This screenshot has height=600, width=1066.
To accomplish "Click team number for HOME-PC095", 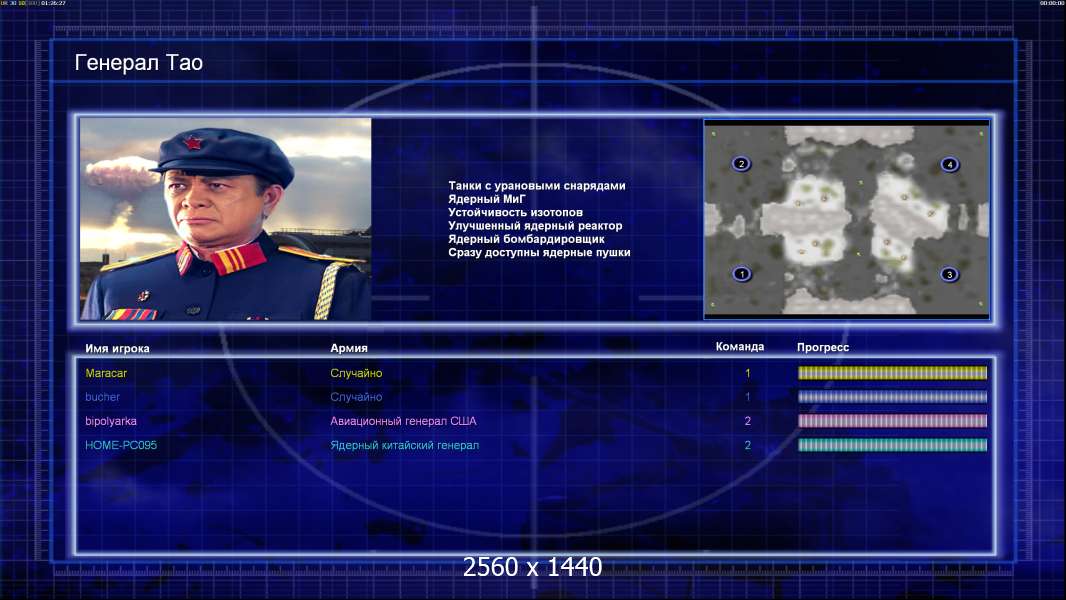I will click(748, 445).
